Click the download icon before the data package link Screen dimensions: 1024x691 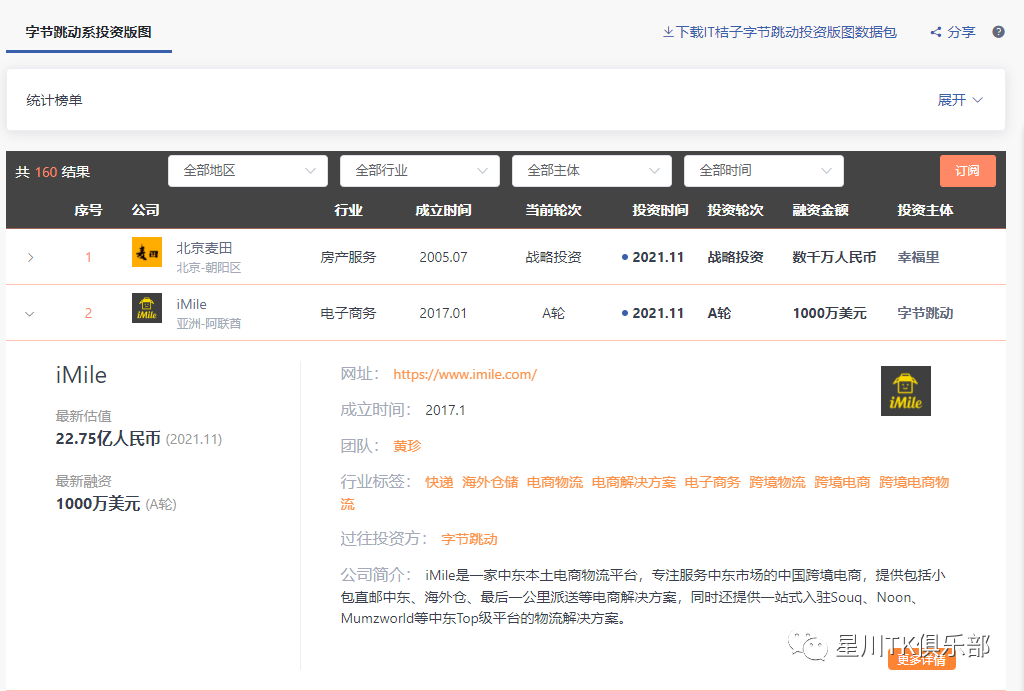coord(666,31)
